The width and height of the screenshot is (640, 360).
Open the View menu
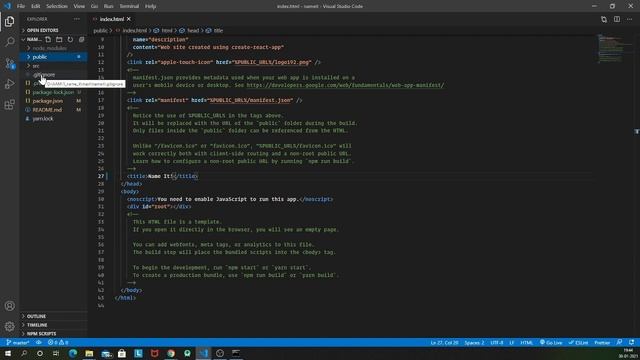click(79, 6)
